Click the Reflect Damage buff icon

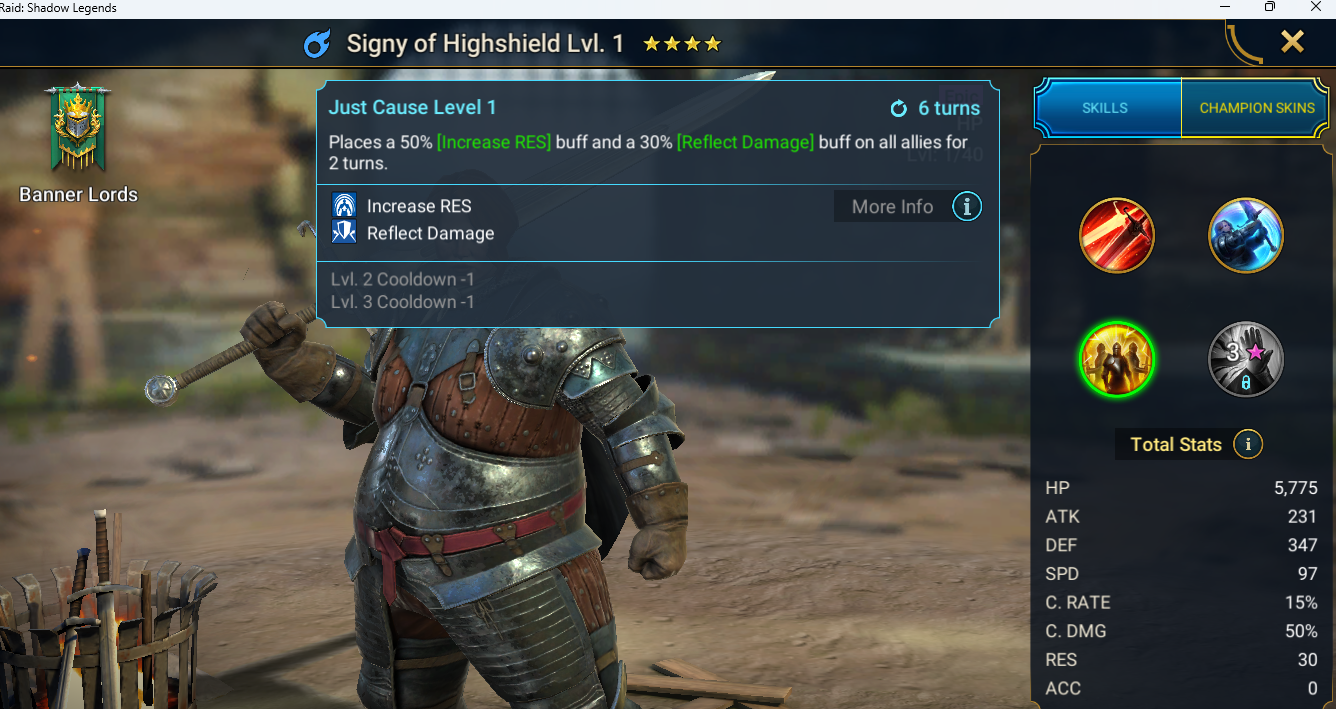click(x=344, y=233)
